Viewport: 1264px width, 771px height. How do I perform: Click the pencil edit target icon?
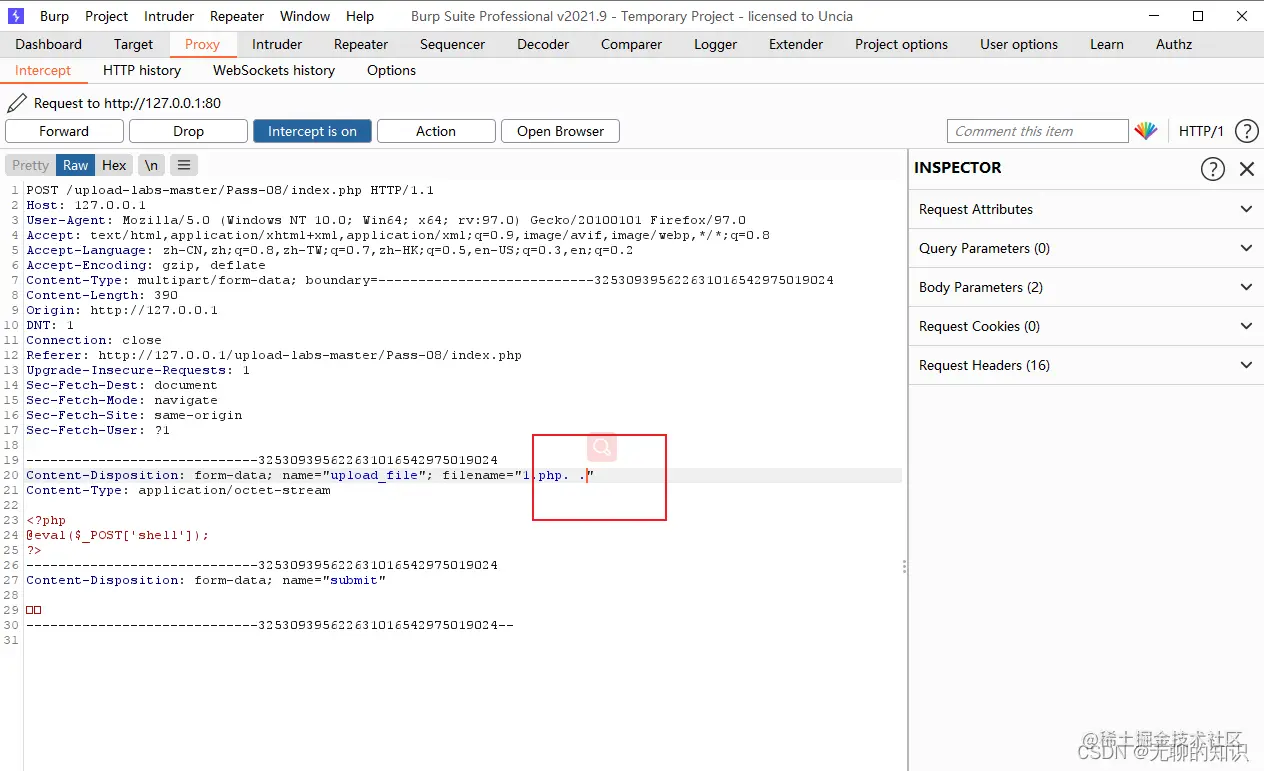pyautogui.click(x=17, y=103)
